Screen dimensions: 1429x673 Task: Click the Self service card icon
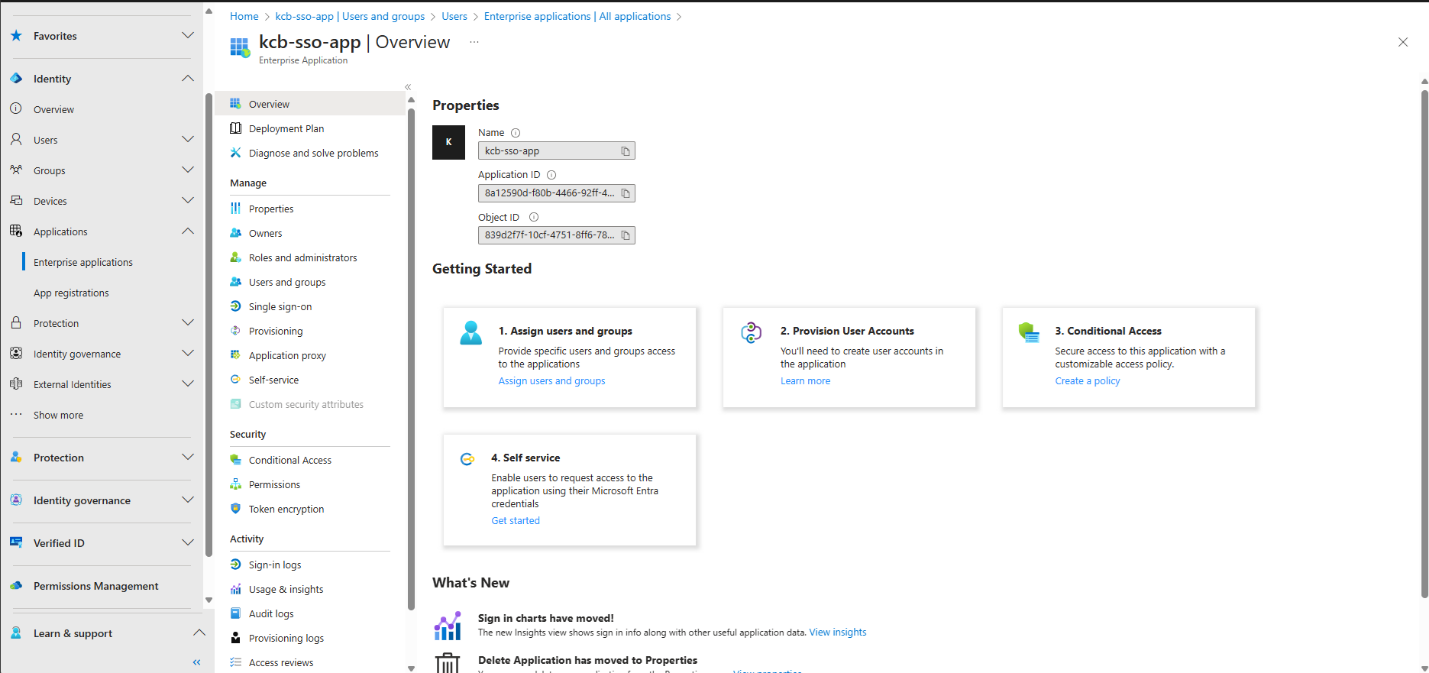[467, 459]
